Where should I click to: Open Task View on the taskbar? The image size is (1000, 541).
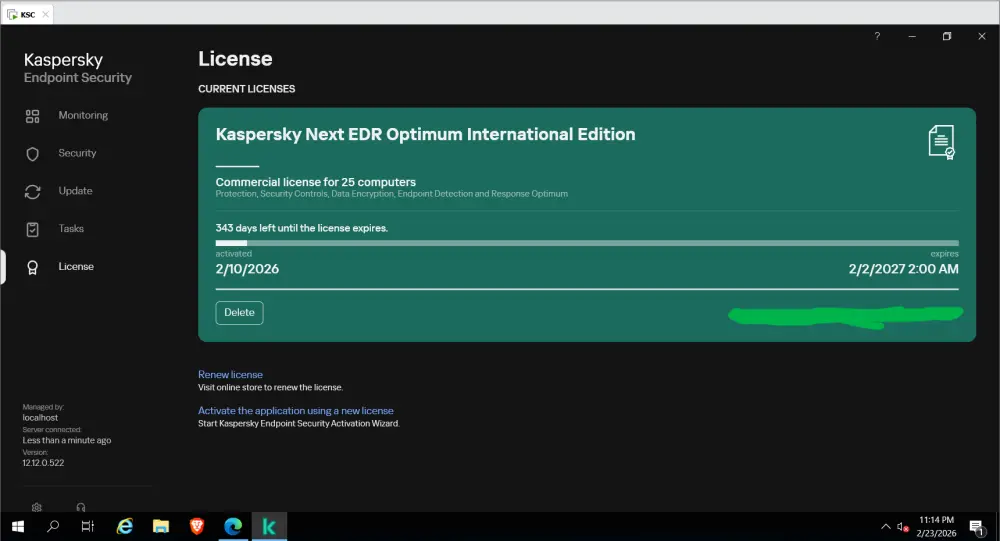[88, 526]
